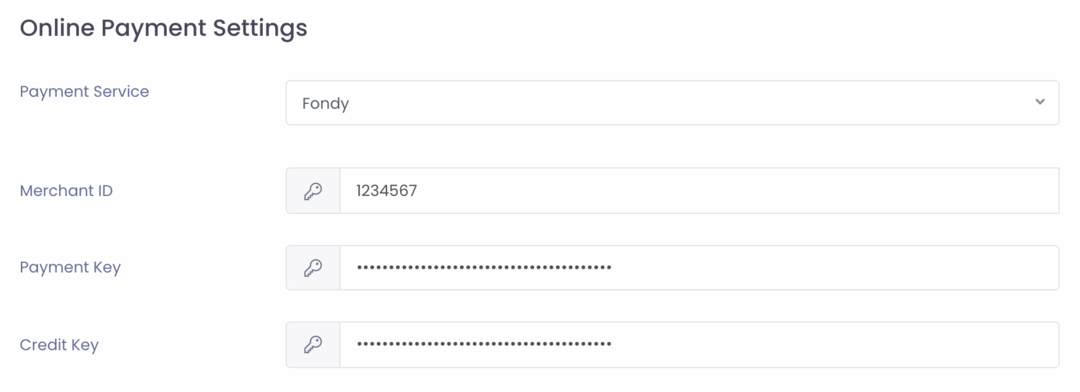The image size is (1080, 392).
Task: Focus the Merchant ID input field
Action: [699, 191]
